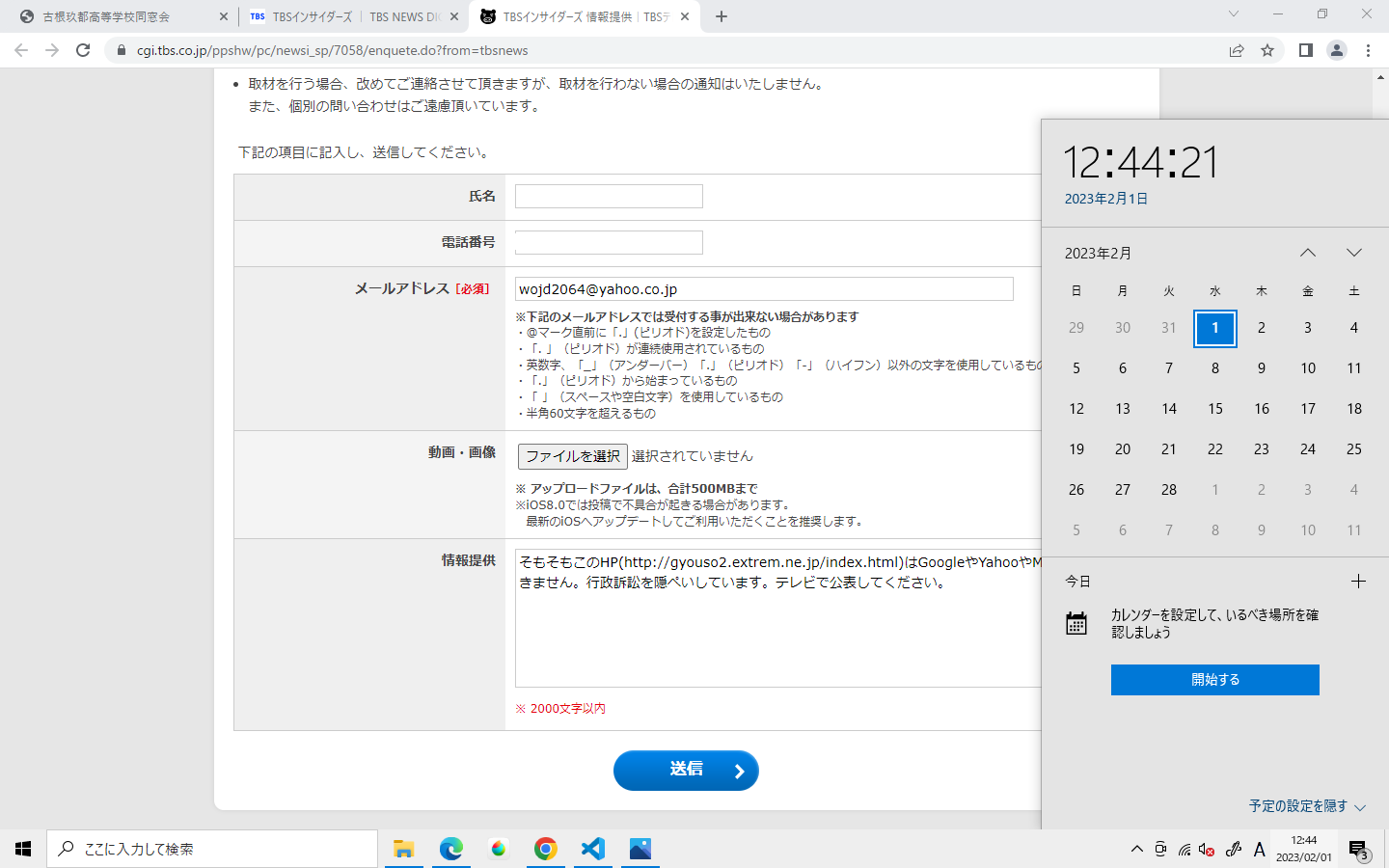Launch Visual Studio Code from the taskbar
This screenshot has height=868, width=1389.
pyautogui.click(x=592, y=849)
